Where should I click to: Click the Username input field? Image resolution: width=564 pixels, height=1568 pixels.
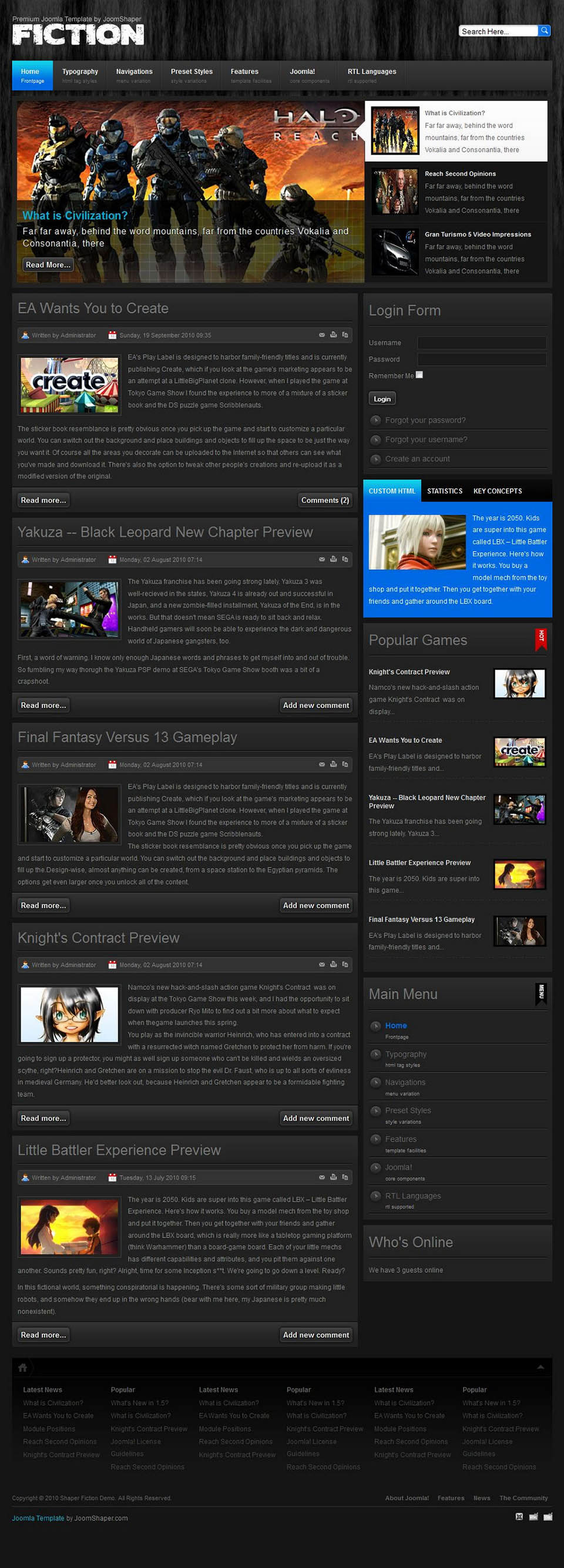click(x=482, y=343)
